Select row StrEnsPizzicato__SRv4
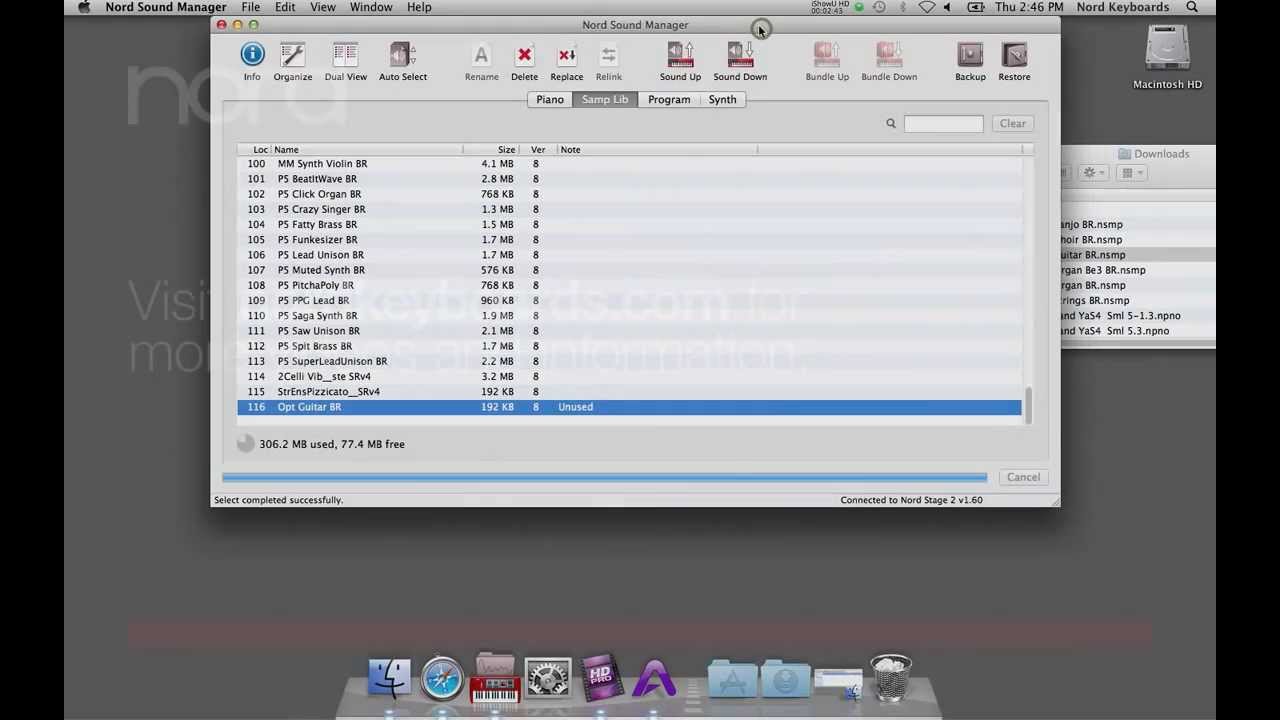1280x720 pixels. [x=629, y=391]
